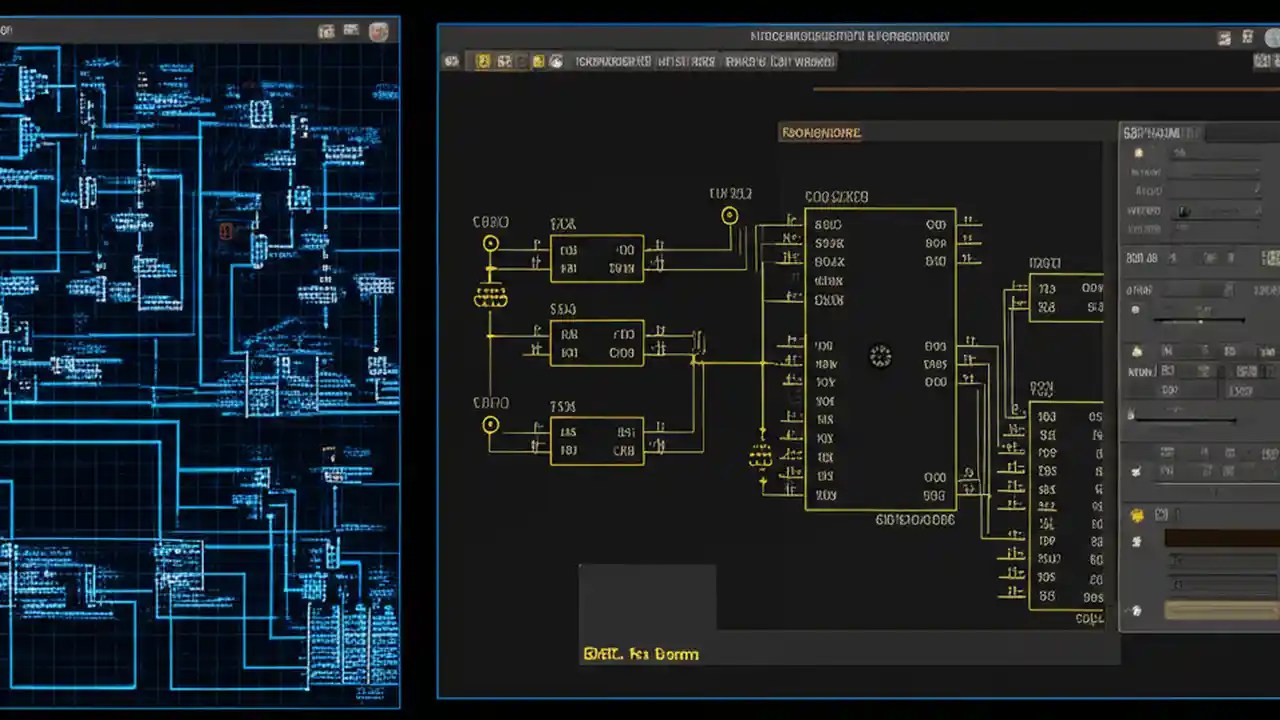Click the globe-shaped toolbar icon
This screenshot has height=720, width=1280.
point(556,61)
